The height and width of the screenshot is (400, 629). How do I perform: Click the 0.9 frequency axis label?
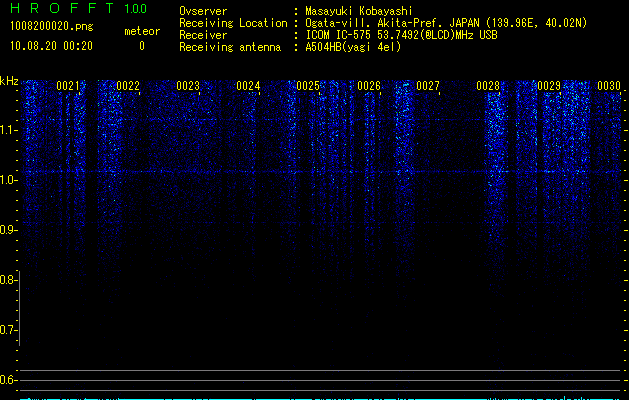8,230
